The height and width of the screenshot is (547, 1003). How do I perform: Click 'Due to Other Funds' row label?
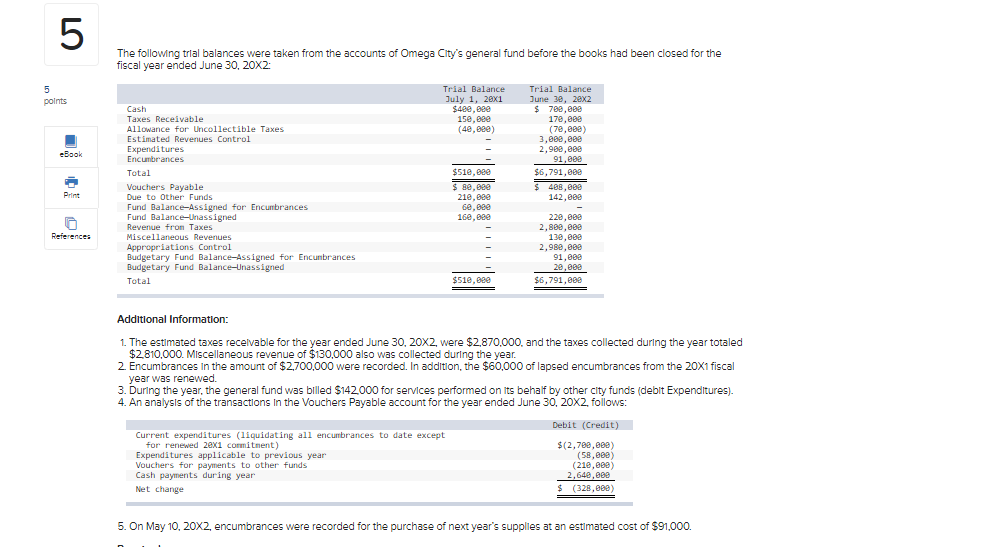[170, 198]
